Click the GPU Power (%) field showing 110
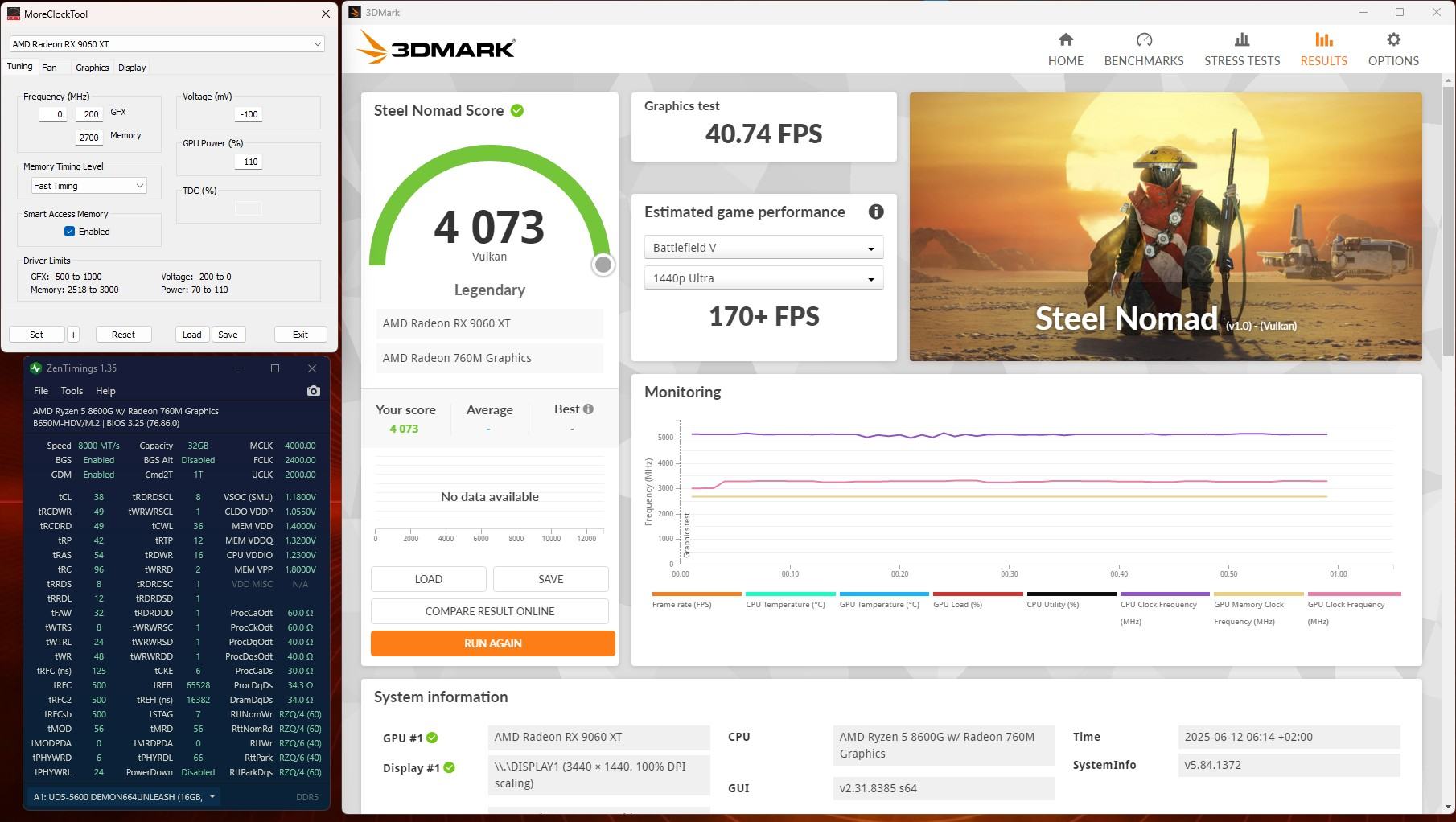The height and width of the screenshot is (822, 1456). click(x=248, y=162)
